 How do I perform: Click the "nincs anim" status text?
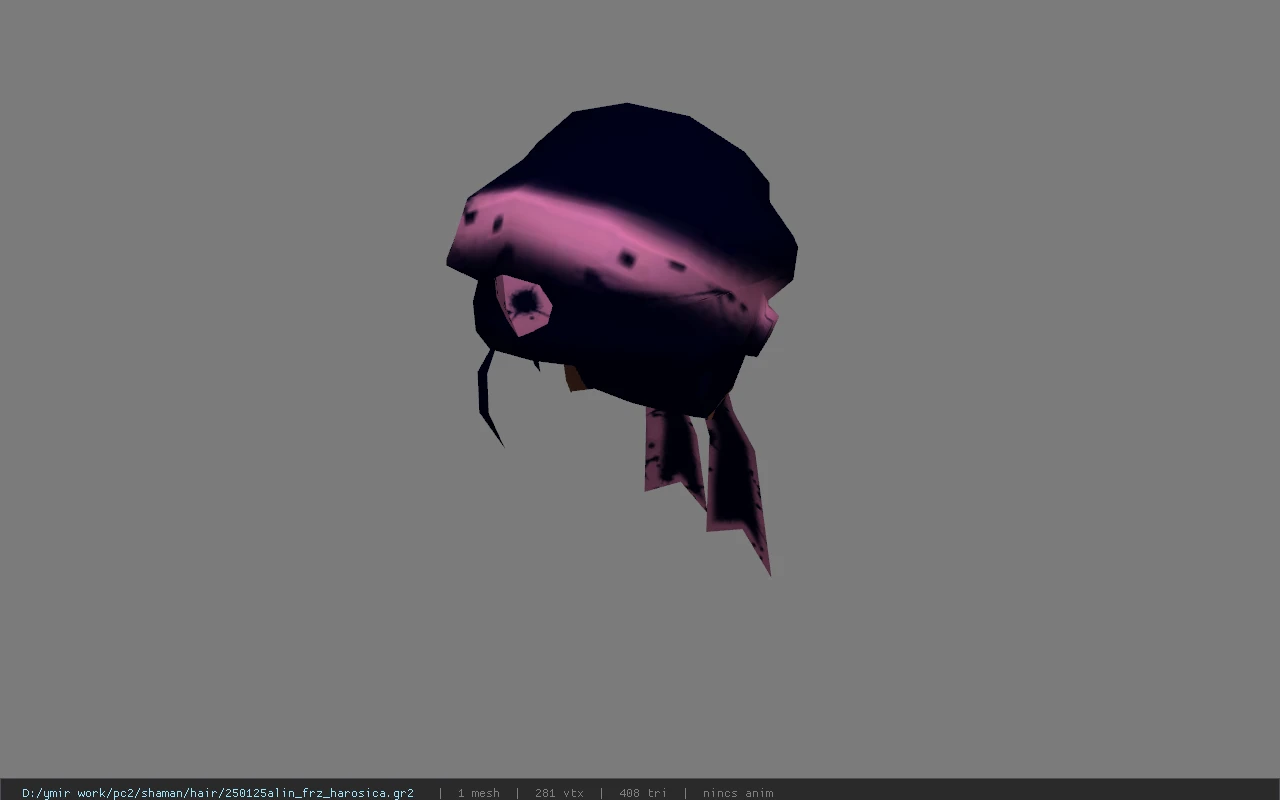[738, 793]
